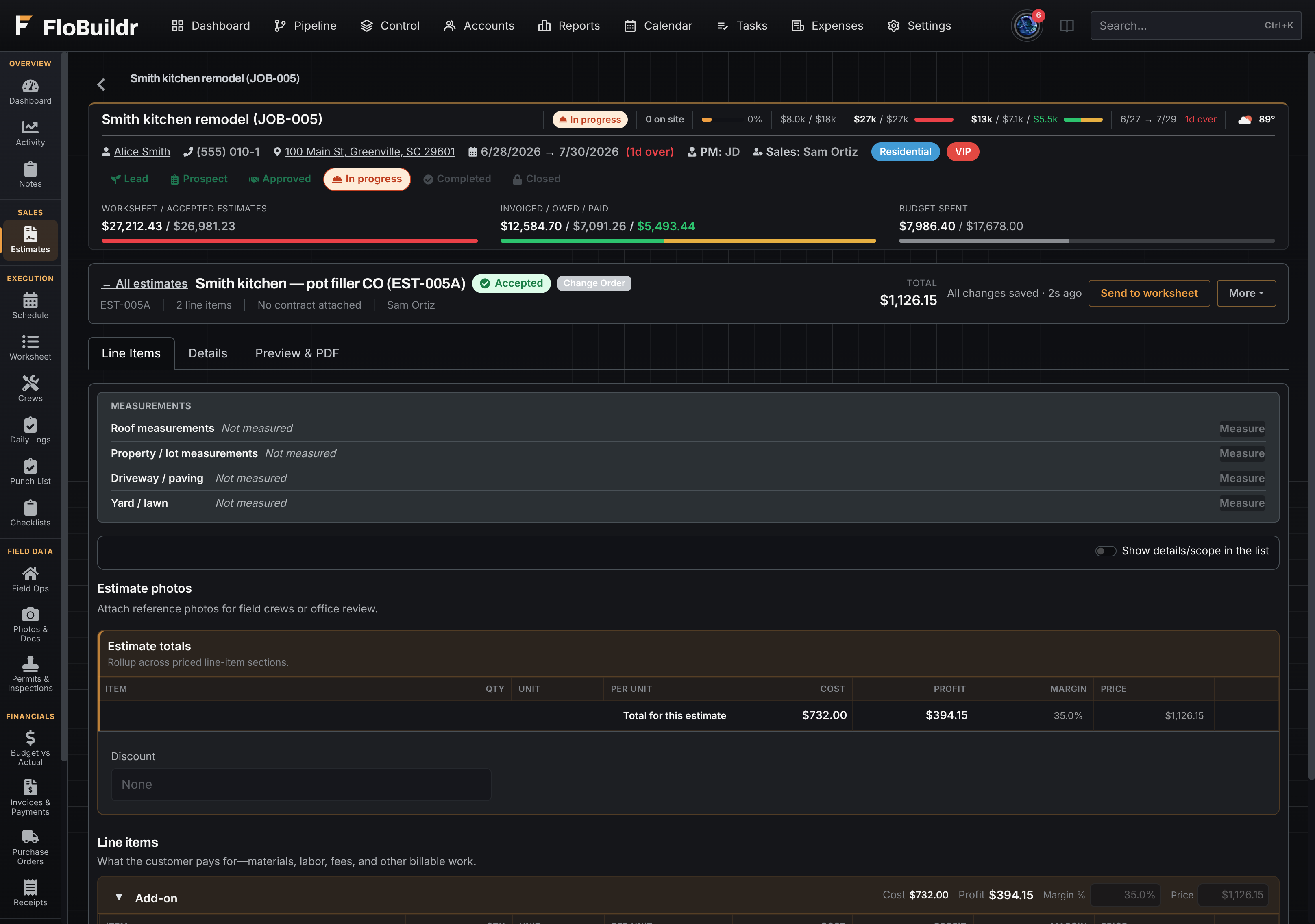Screen dimensions: 1315x924
Task: Open Permits & Inspections stamp icon
Action: tap(30, 664)
